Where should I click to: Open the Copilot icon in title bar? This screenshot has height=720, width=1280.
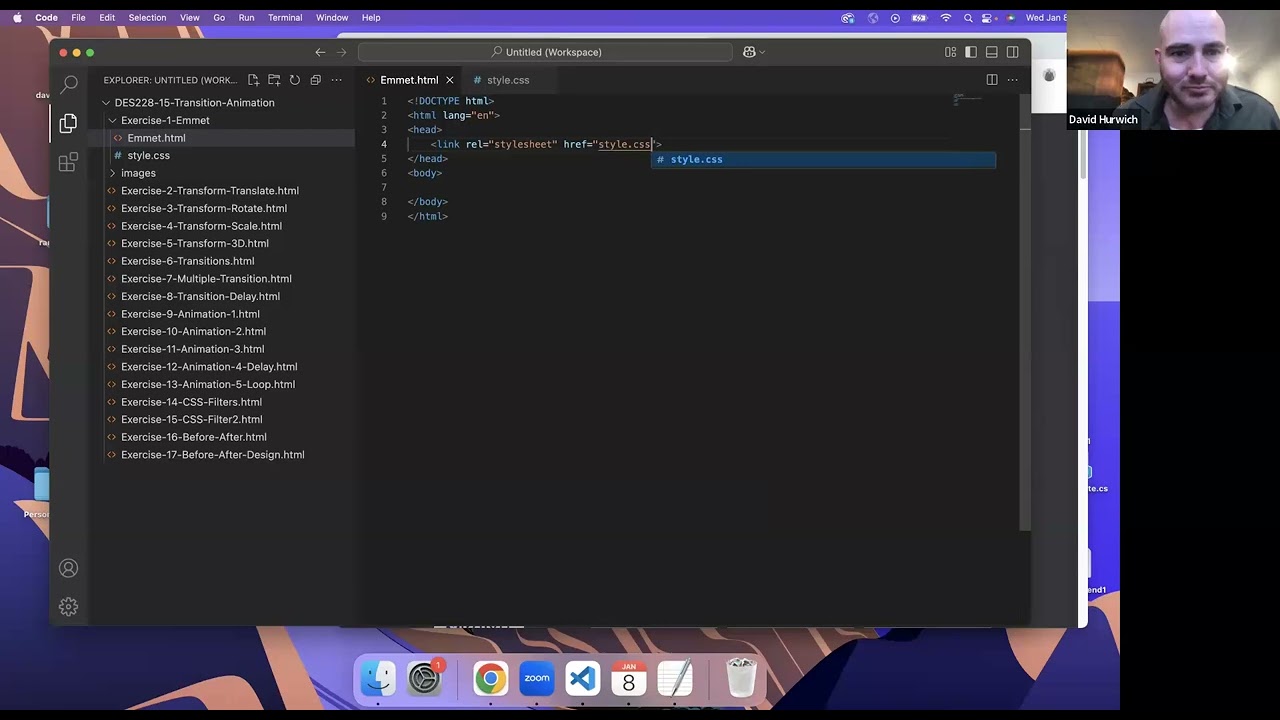[x=749, y=52]
